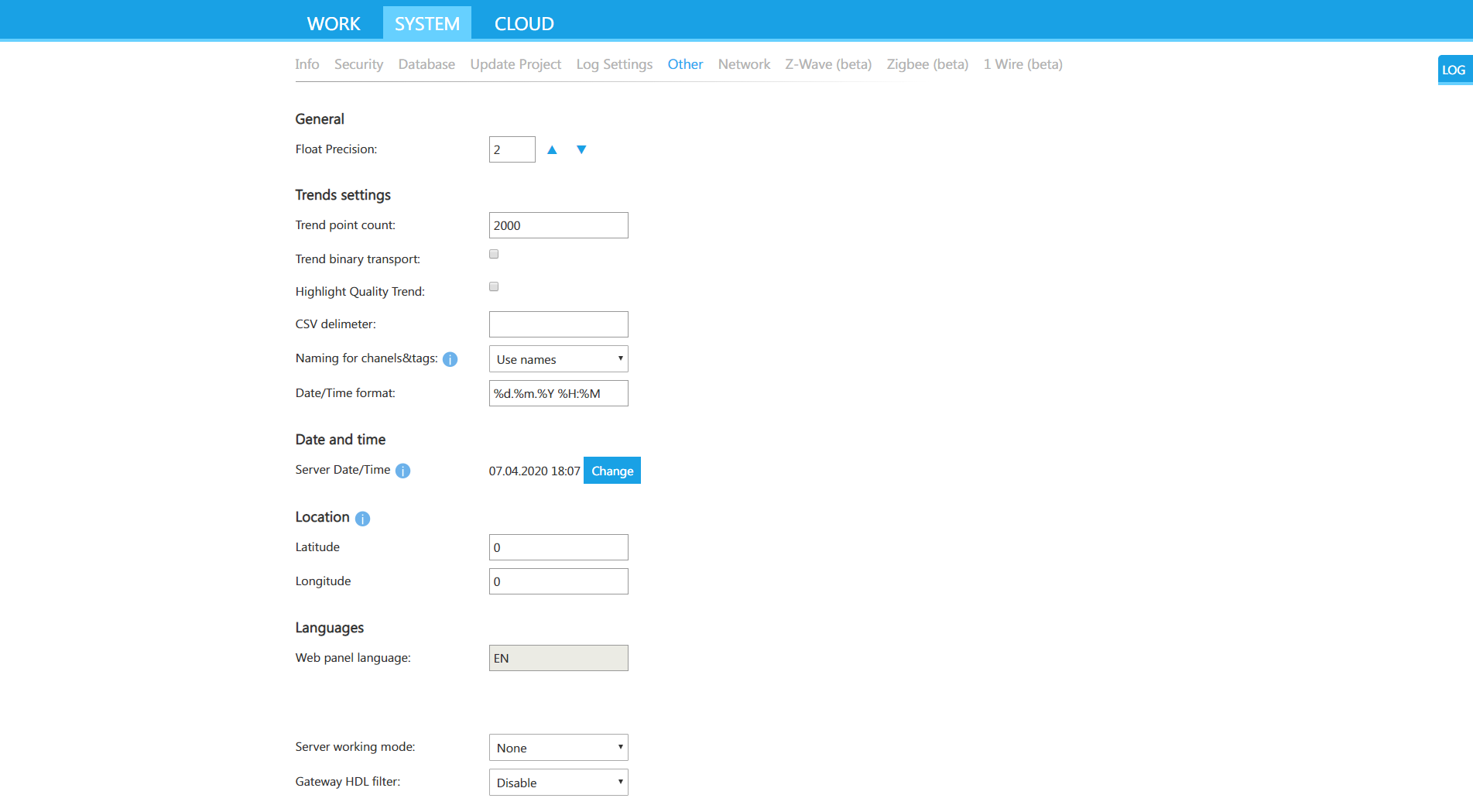This screenshot has height=812, width=1473.
Task: Decrease Float Precision with down arrow
Action: pos(581,149)
